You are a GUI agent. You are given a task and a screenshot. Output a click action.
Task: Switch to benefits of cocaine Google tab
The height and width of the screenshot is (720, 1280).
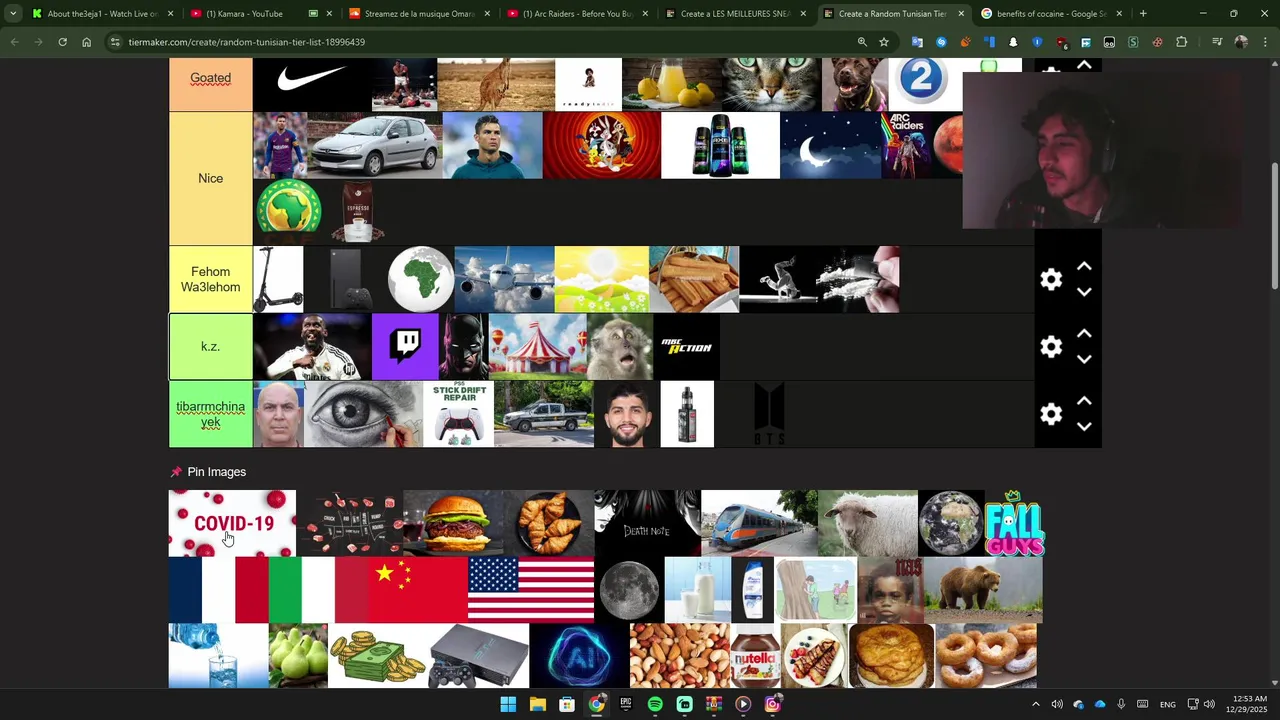(x=1051, y=14)
